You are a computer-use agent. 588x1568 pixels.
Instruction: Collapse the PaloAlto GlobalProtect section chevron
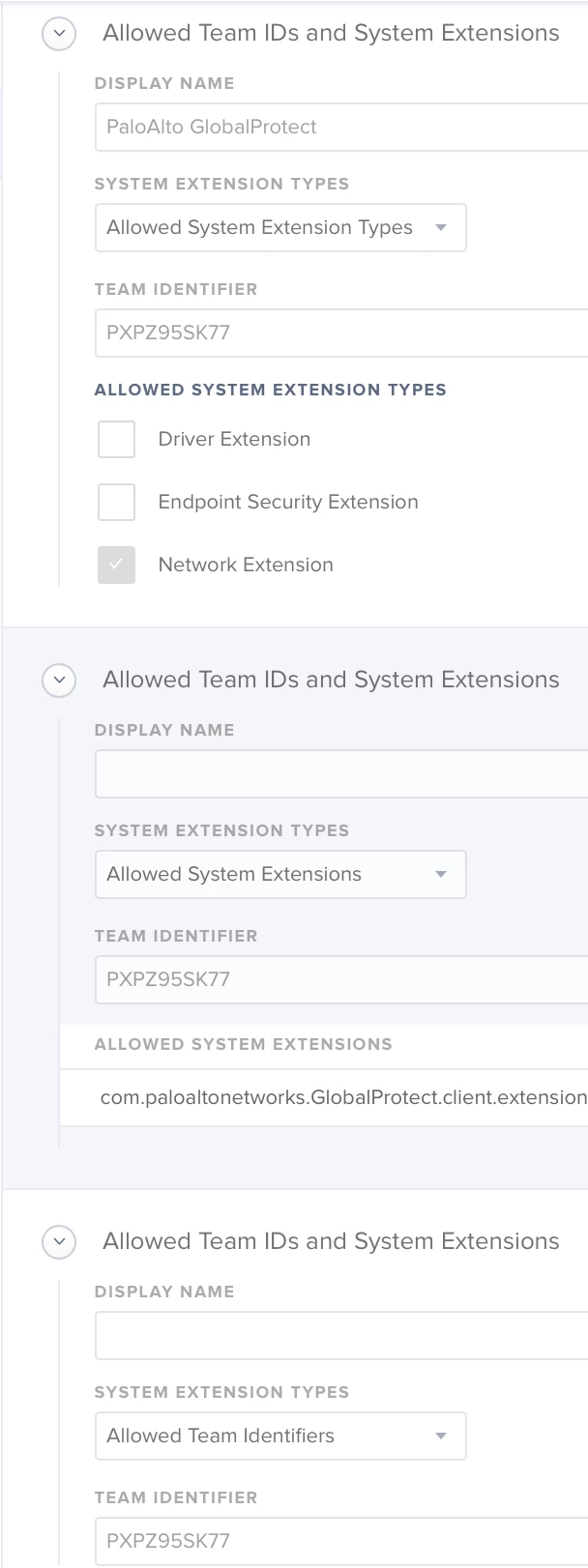pos(59,34)
